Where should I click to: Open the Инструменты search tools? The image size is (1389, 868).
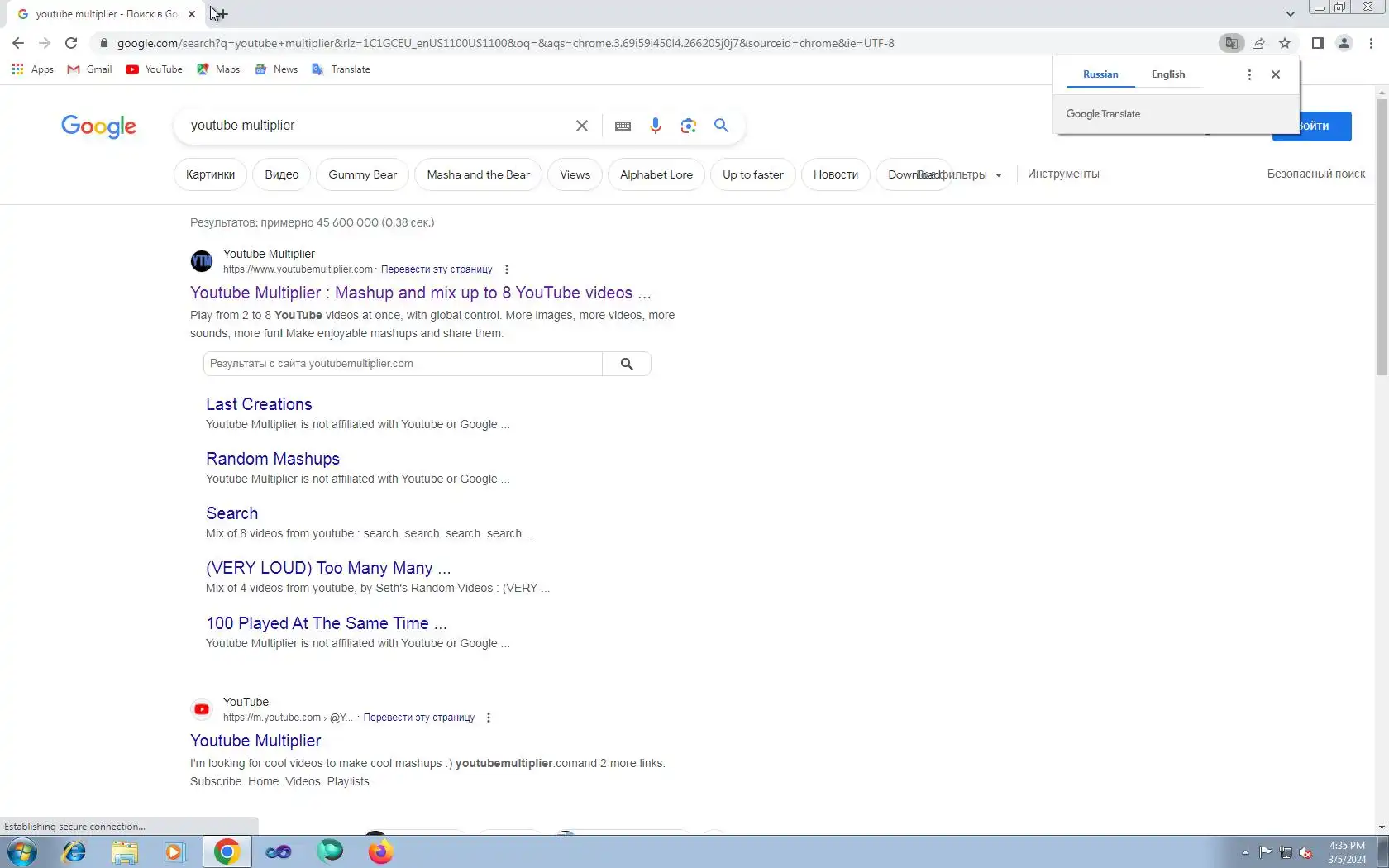tap(1063, 174)
